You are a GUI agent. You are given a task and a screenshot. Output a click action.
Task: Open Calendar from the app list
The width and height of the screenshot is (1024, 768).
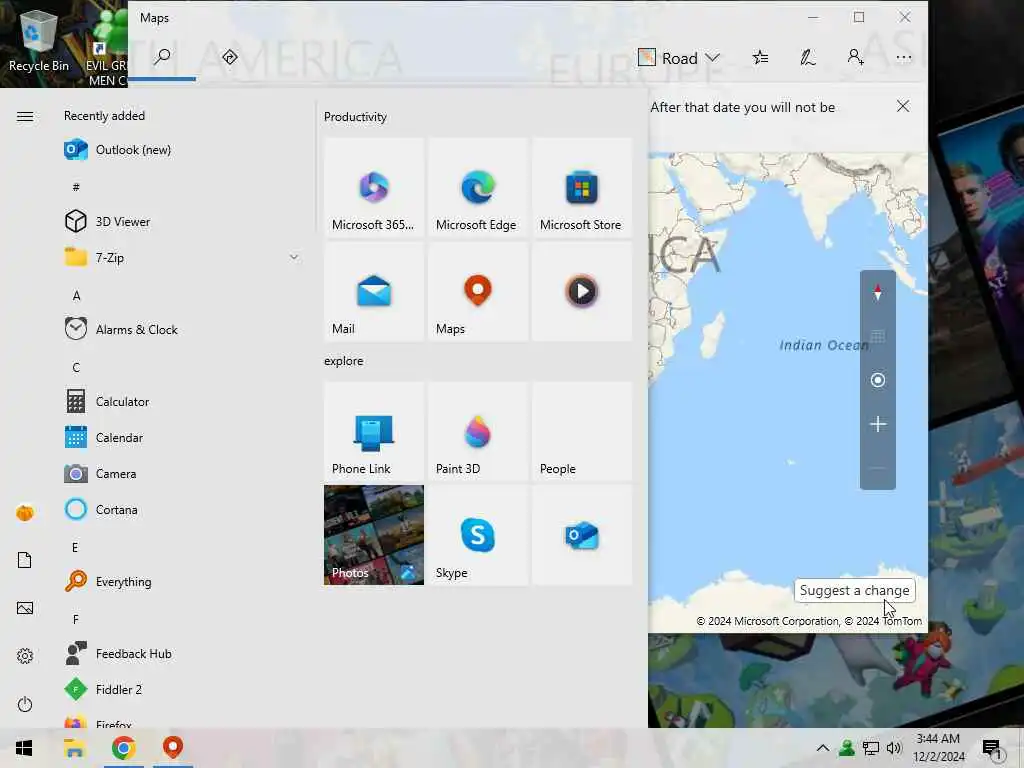183,438
